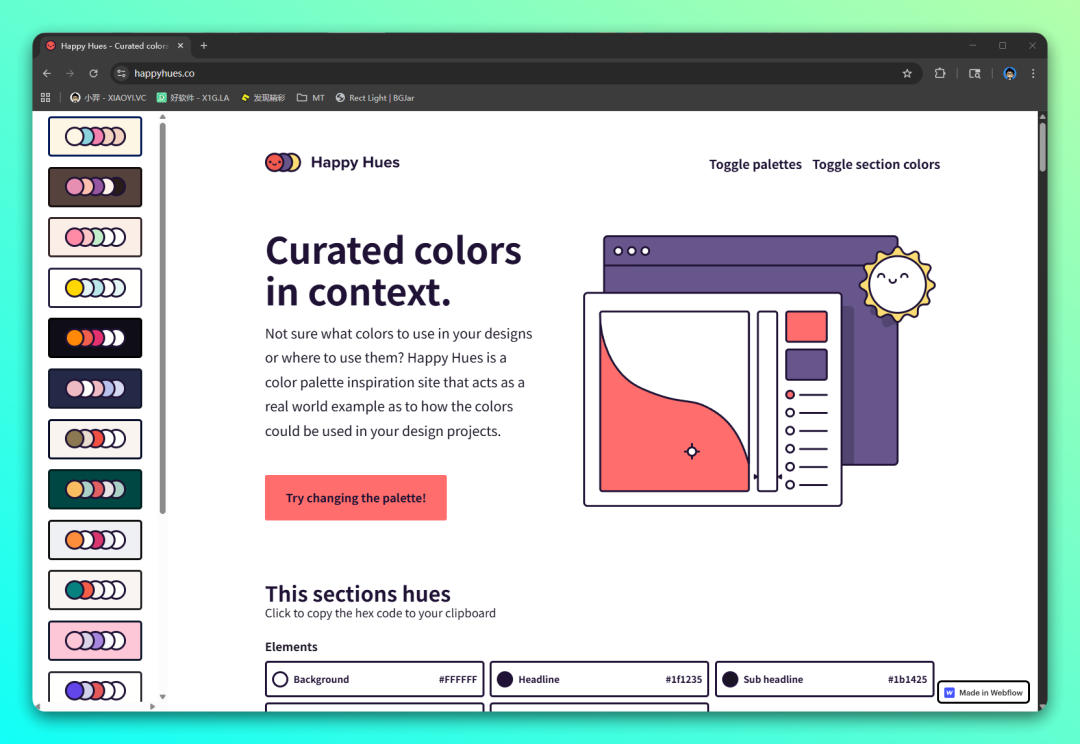1080x744 pixels.
Task: Maximize the browser window
Action: 1002,45
